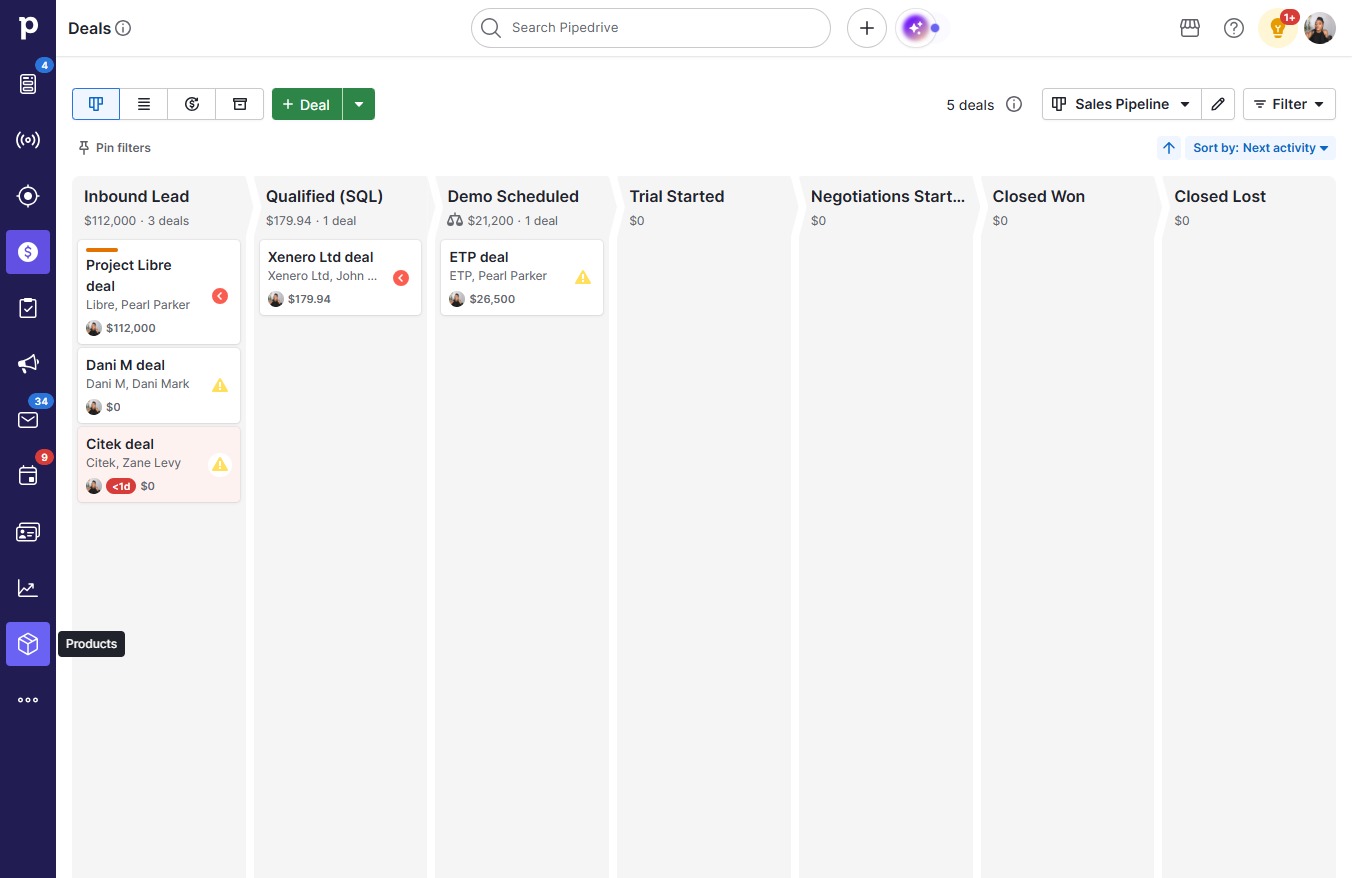The height and width of the screenshot is (878, 1352).
Task: Click the red overdue arrow on Xenero Ltd deal
Action: tap(401, 278)
